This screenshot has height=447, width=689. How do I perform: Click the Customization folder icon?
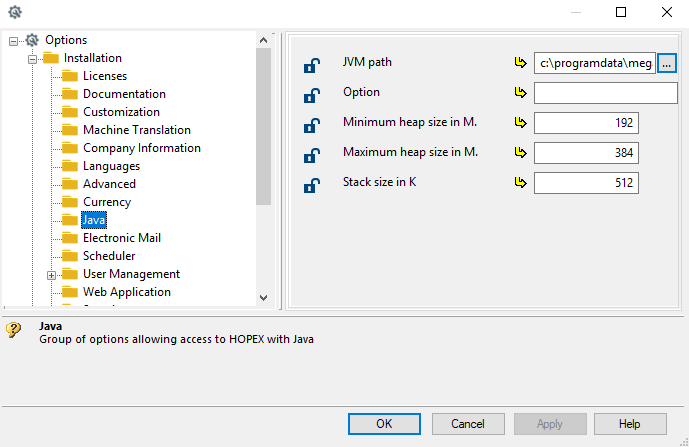70,112
